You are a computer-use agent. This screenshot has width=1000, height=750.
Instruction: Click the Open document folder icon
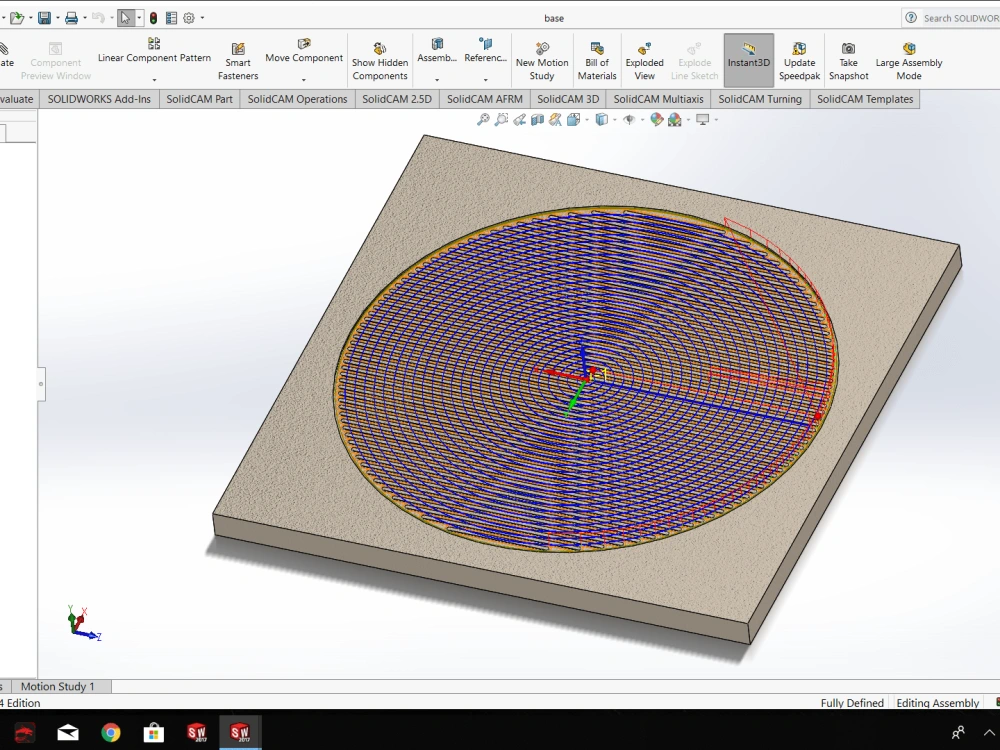[17, 18]
